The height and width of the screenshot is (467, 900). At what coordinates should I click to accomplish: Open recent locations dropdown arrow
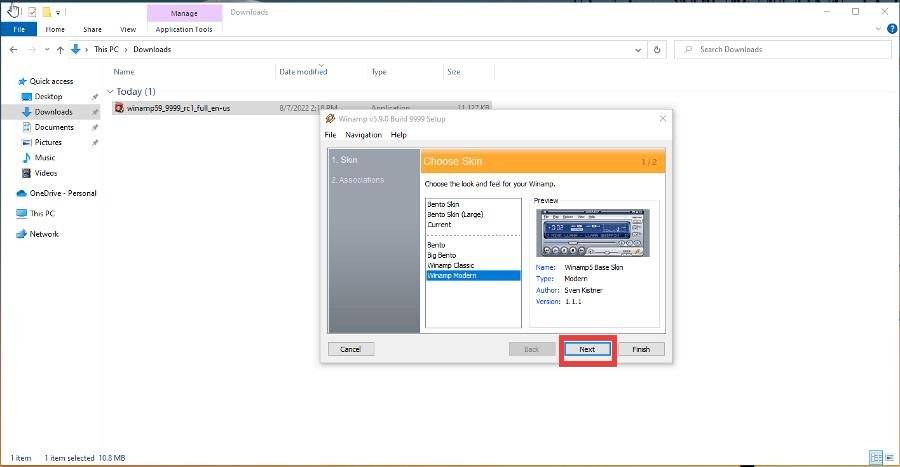[47, 50]
